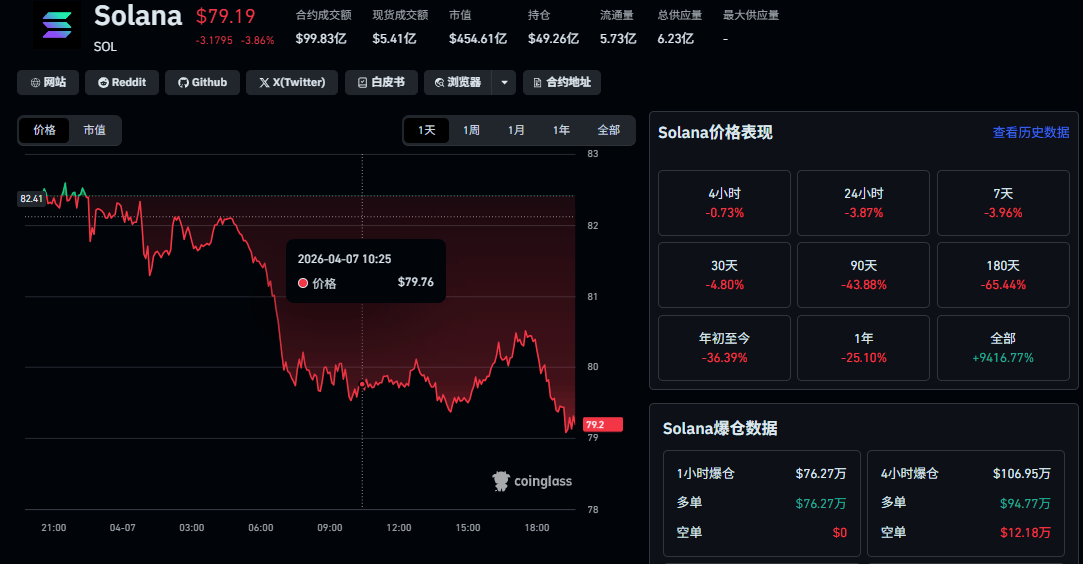
Task: Open the 查看历史数据 link
Action: 1030,132
